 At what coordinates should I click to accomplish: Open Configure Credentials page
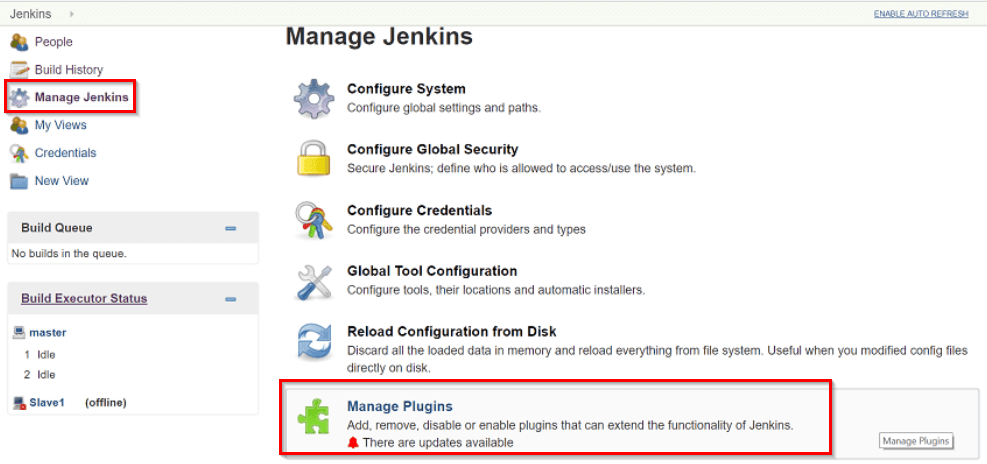pyautogui.click(x=419, y=210)
